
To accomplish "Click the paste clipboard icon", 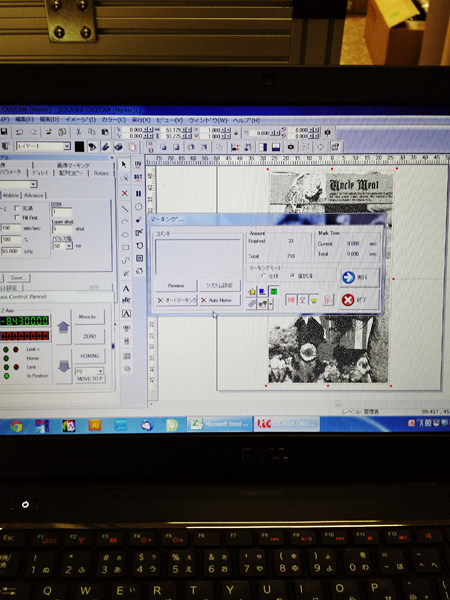I will pyautogui.click(x=104, y=132).
